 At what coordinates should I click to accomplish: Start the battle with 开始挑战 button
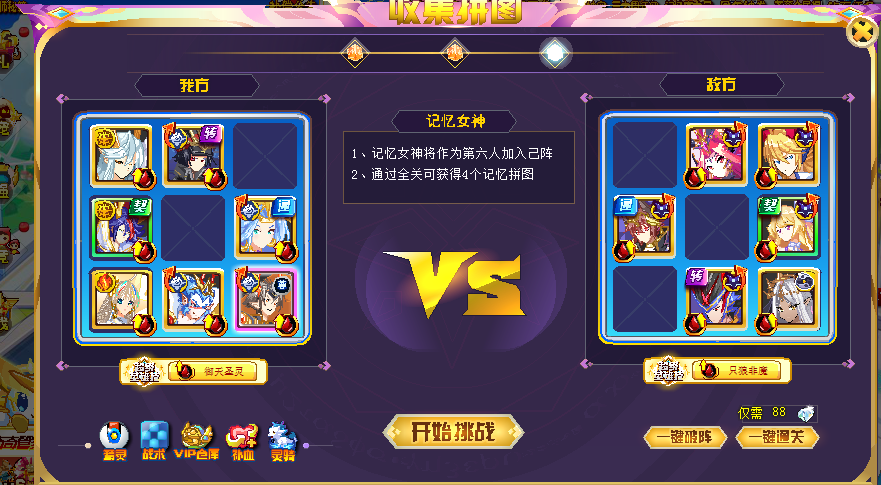[x=453, y=432]
